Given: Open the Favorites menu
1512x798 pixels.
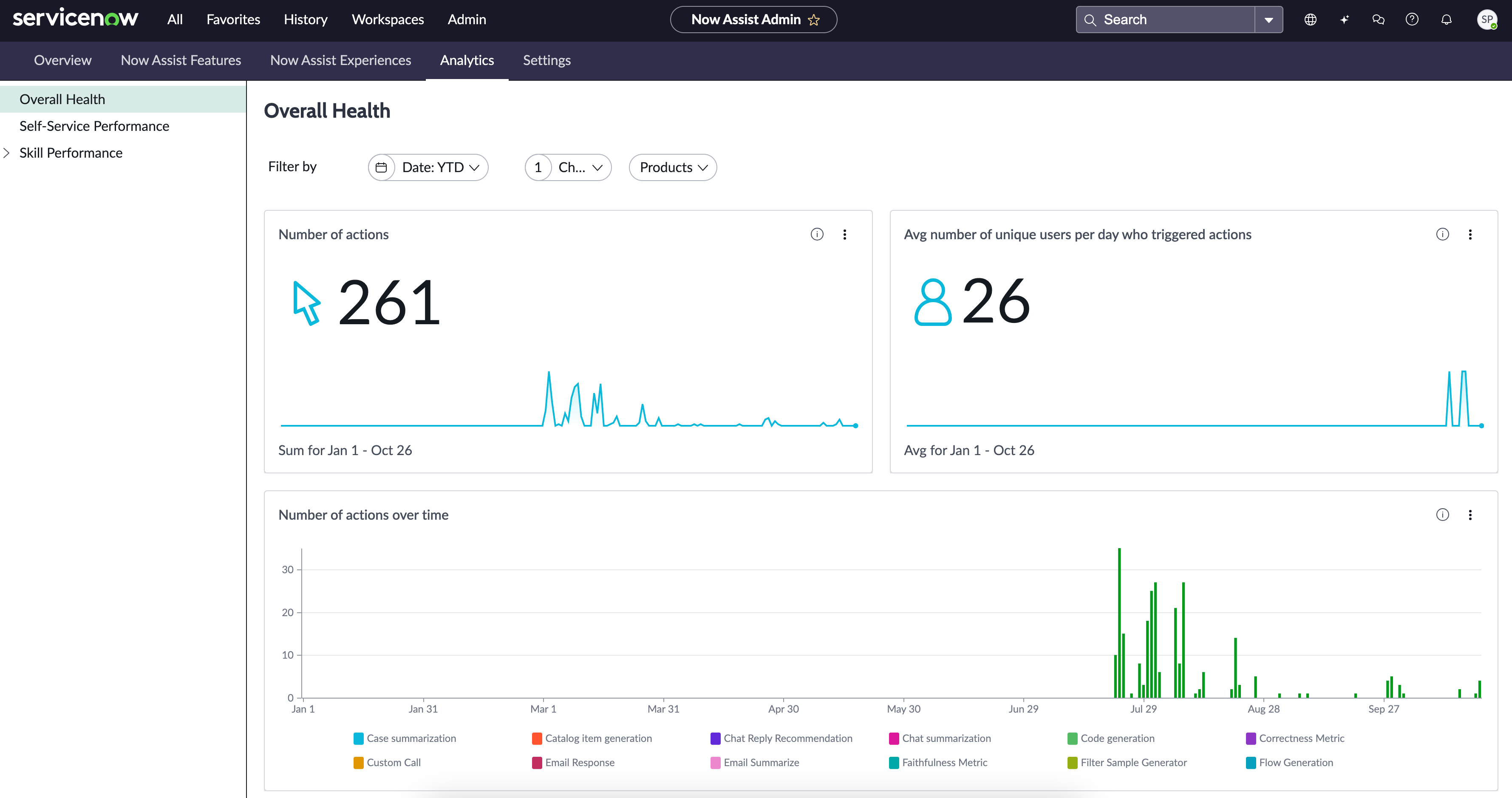Looking at the screenshot, I should [x=233, y=20].
